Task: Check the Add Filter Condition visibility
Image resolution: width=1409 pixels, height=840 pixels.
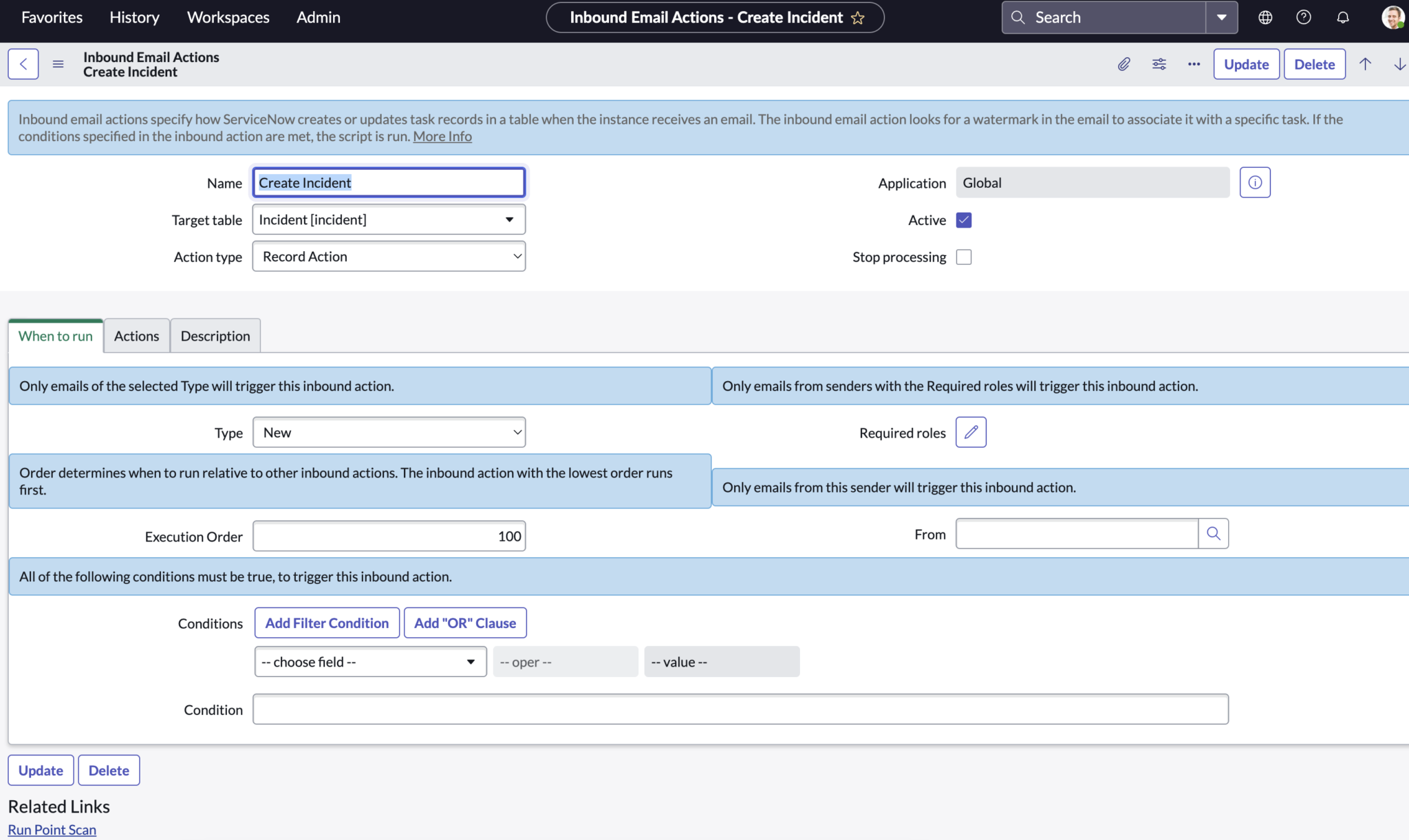Action: [x=327, y=622]
